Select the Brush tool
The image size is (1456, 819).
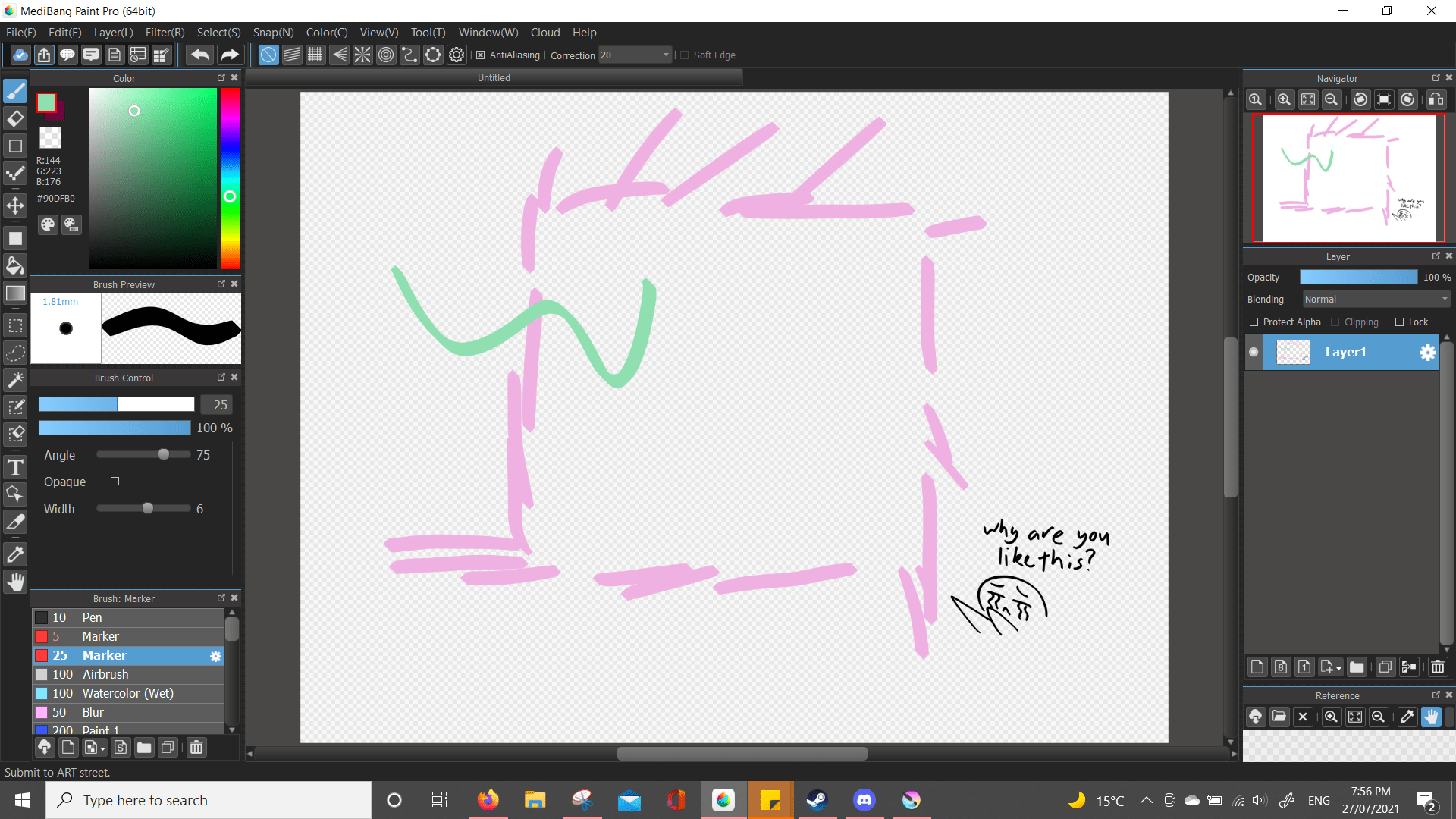tap(15, 91)
